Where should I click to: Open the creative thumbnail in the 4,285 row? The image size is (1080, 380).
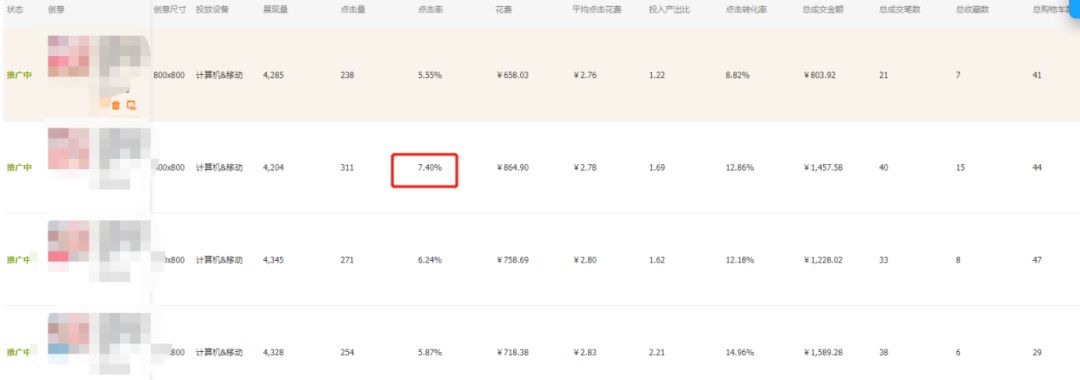[69, 56]
